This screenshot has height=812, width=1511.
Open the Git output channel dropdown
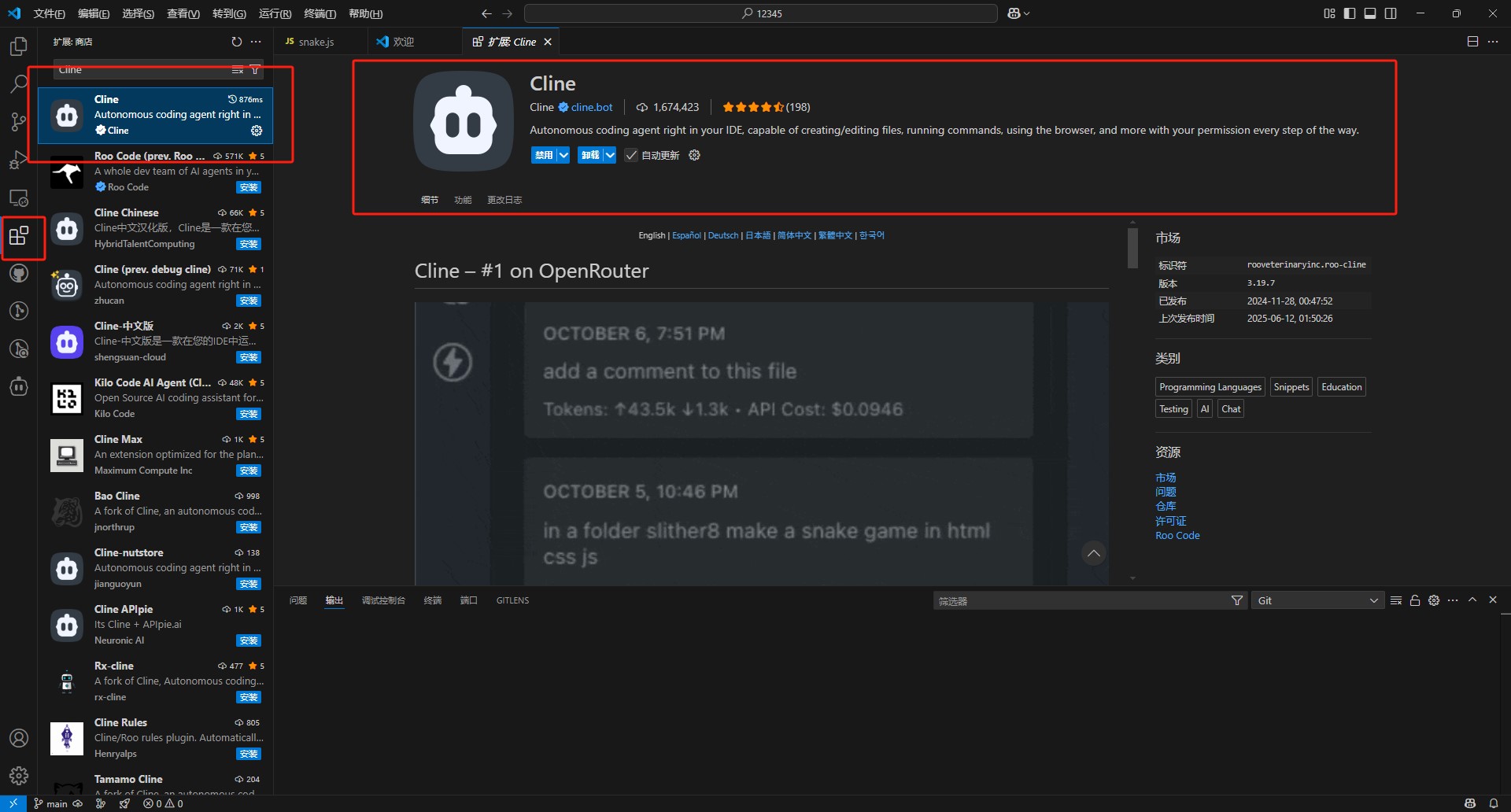pos(1318,600)
